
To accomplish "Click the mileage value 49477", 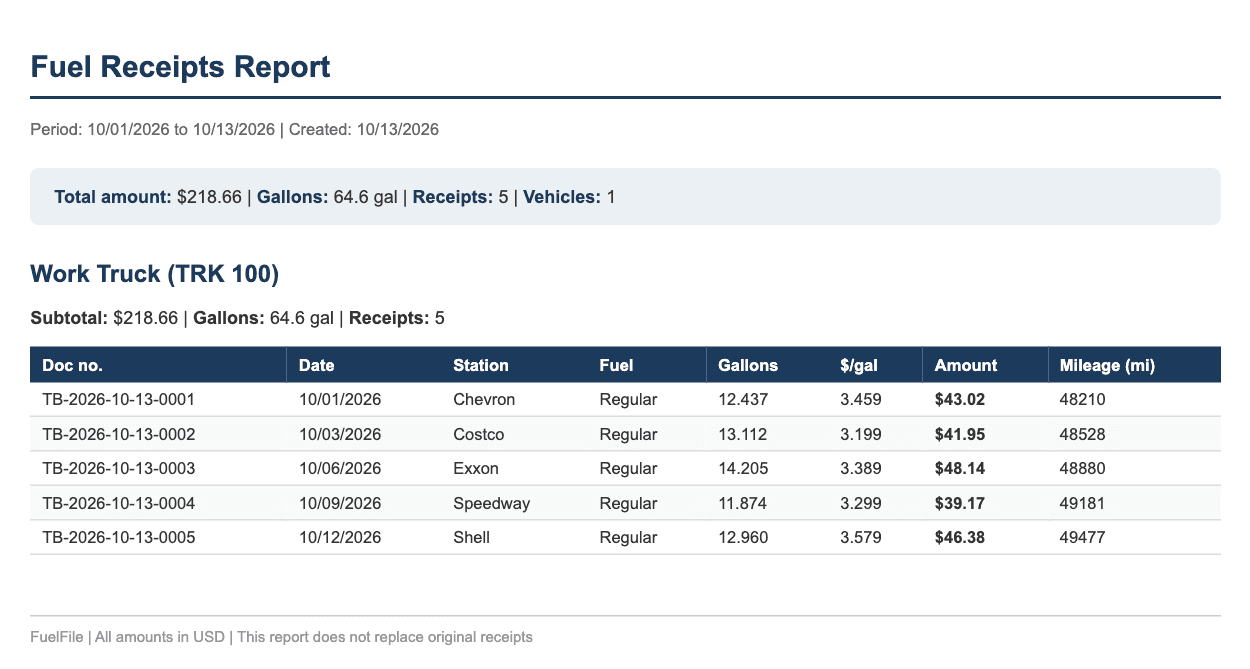I will (x=1082, y=537).
